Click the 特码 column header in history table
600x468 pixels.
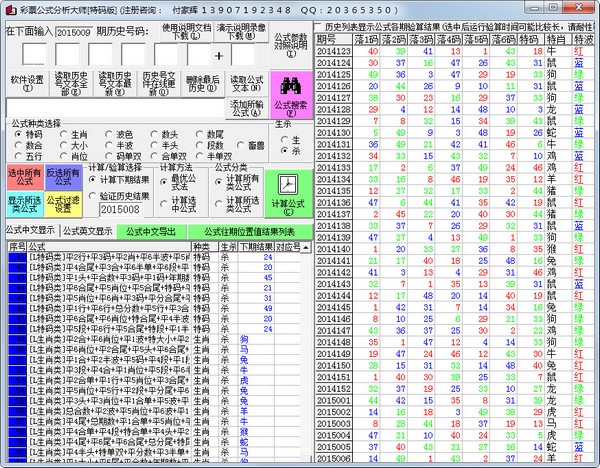[531, 39]
